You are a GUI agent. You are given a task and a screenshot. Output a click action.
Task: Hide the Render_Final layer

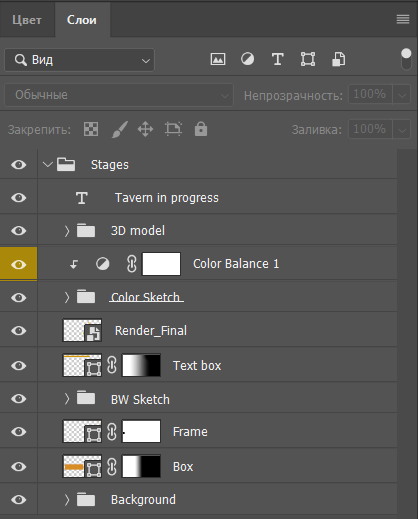[x=19, y=331]
